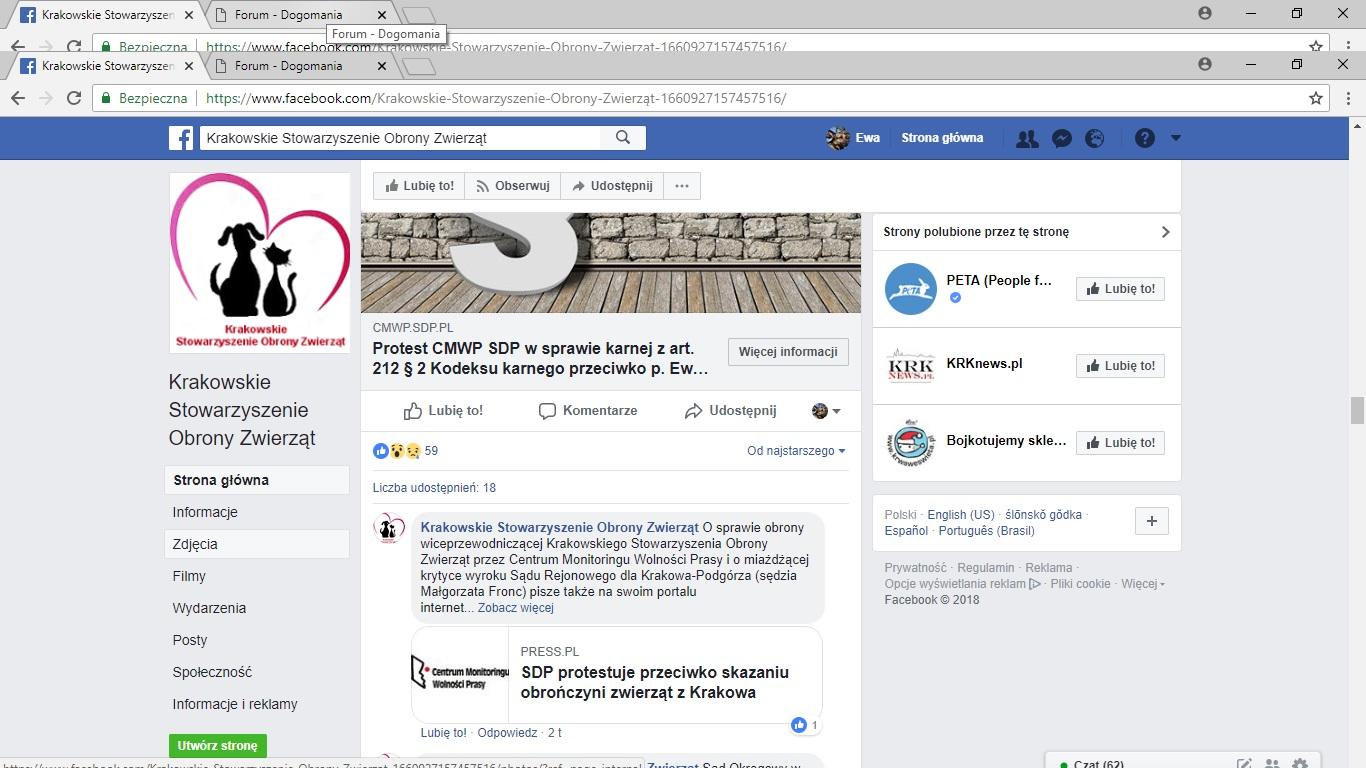Open Zdjęcia in the page sidebar
Image resolution: width=1366 pixels, height=768 pixels.
(195, 544)
